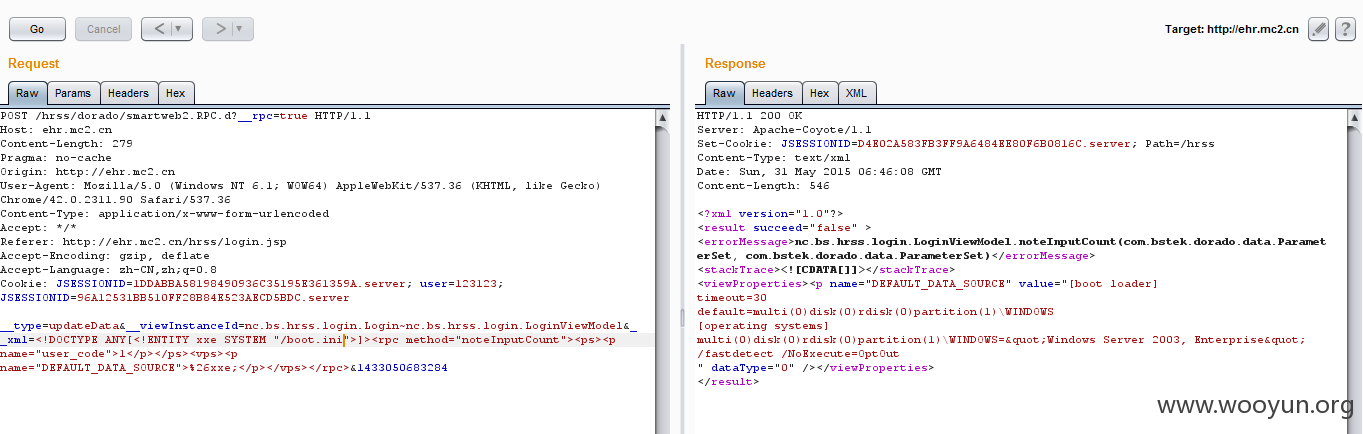Click the User-Agent: Mozilla/5.0 line
Screen dimensions: 1363x434
(x=300, y=186)
